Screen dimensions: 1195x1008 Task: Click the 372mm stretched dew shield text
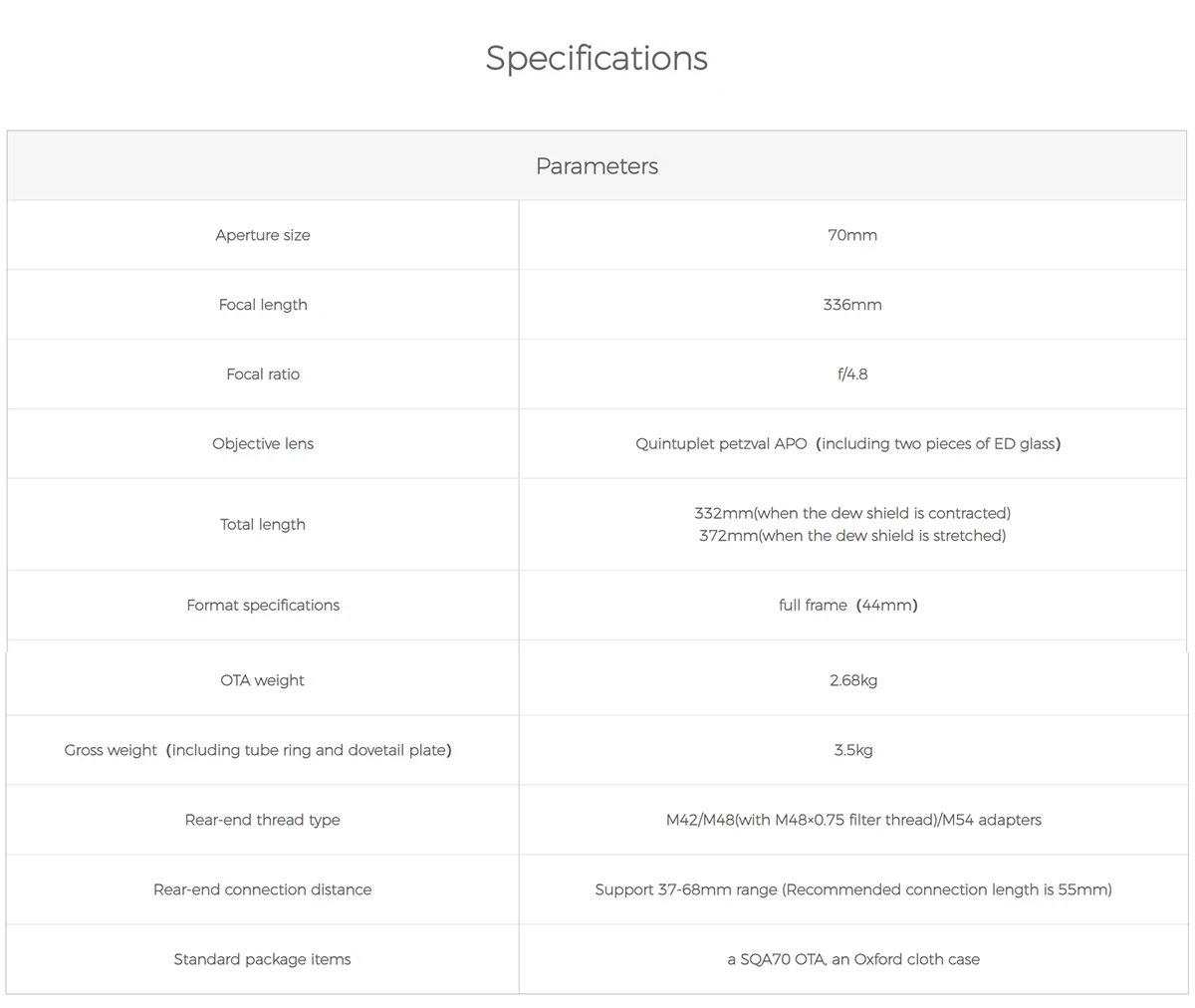[852, 536]
